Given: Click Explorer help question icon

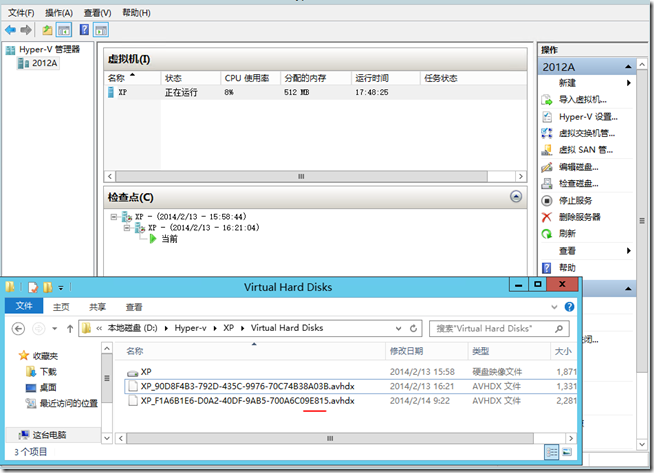Looking at the screenshot, I should tap(569, 307).
